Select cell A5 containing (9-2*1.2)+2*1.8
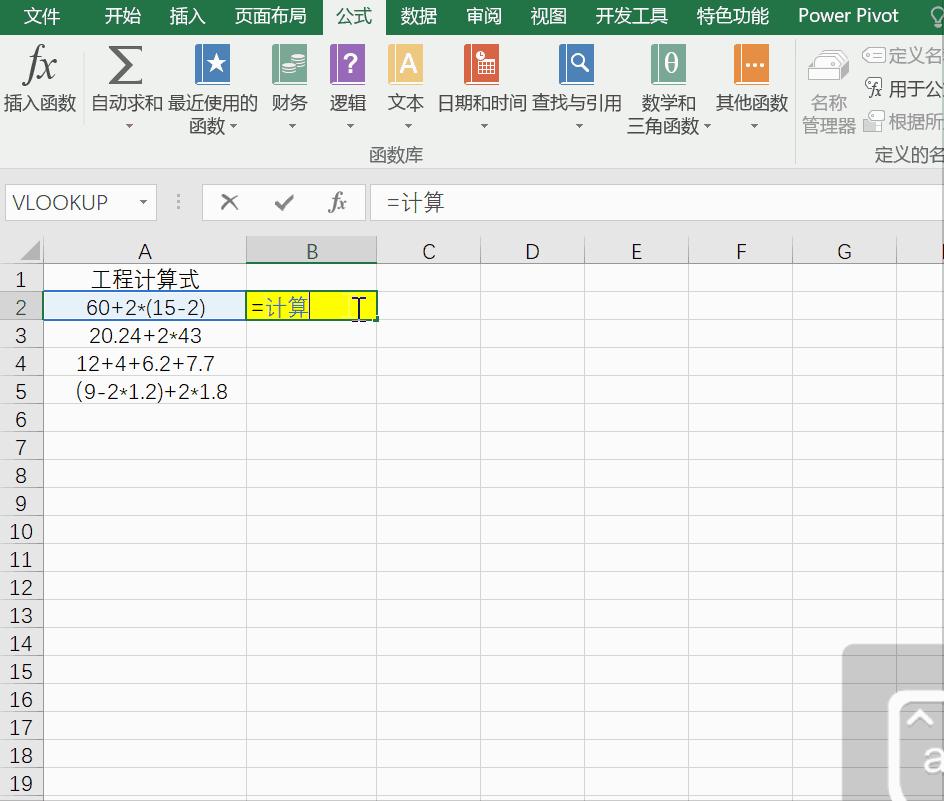 tap(144, 391)
